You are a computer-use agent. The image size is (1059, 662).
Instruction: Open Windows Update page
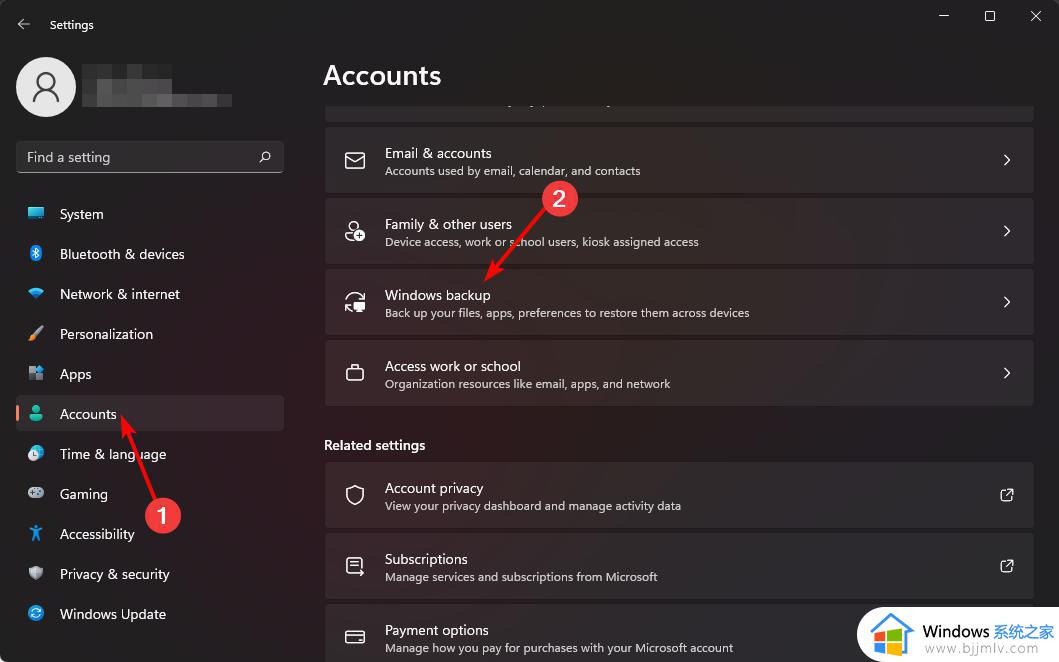(x=150, y=613)
